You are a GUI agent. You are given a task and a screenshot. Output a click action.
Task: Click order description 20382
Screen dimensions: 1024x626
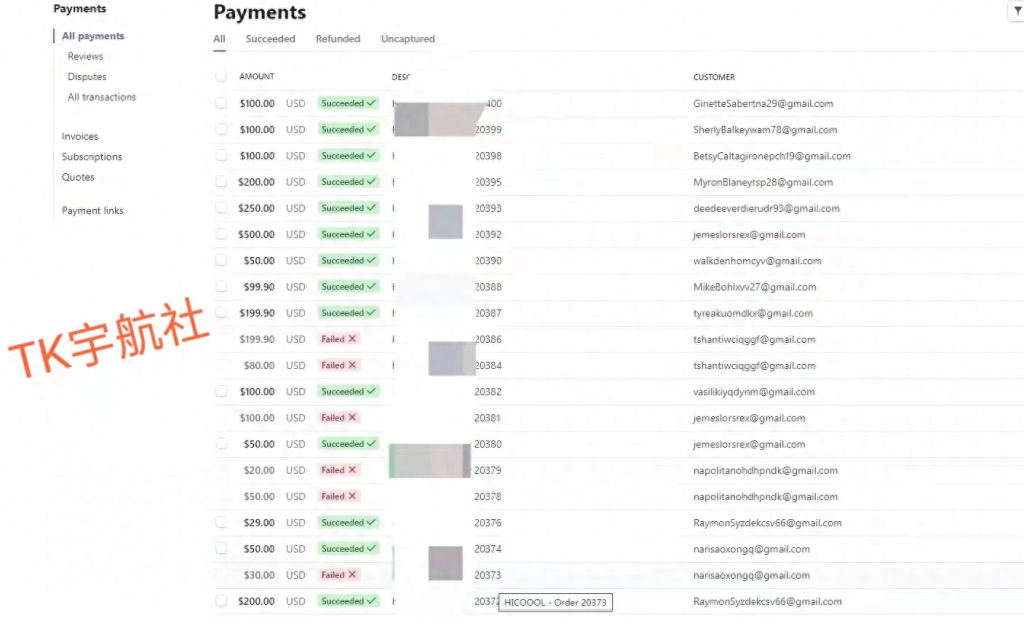click(x=488, y=392)
